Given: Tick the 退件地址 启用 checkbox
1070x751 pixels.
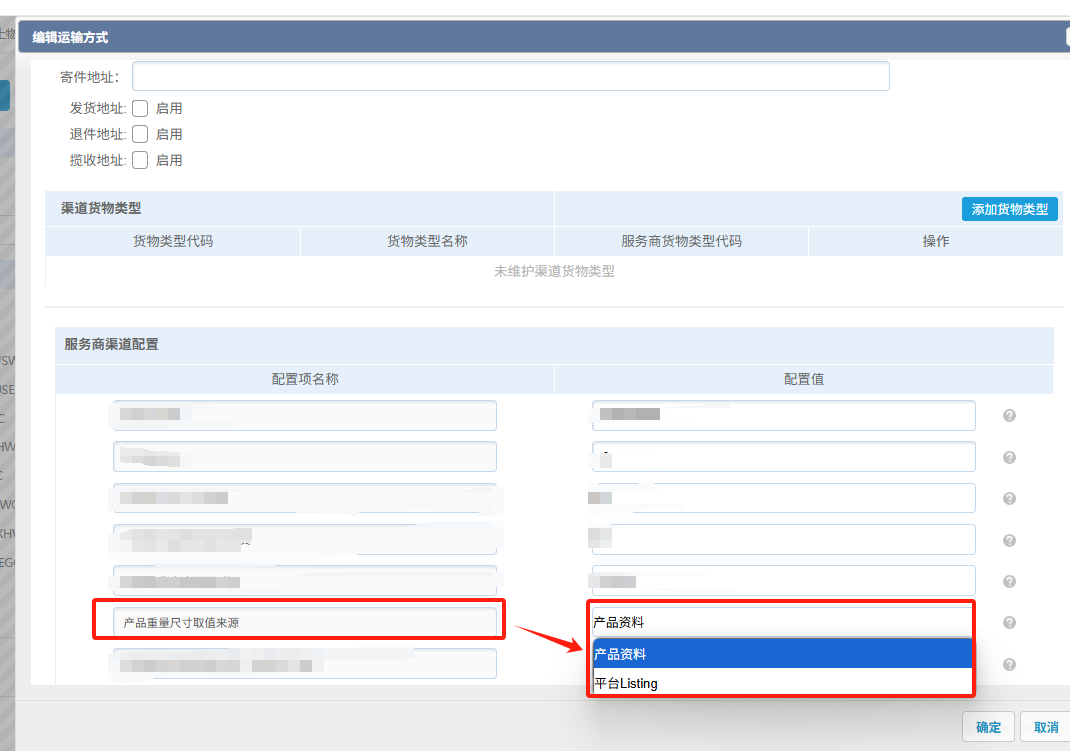Looking at the screenshot, I should click(x=140, y=134).
